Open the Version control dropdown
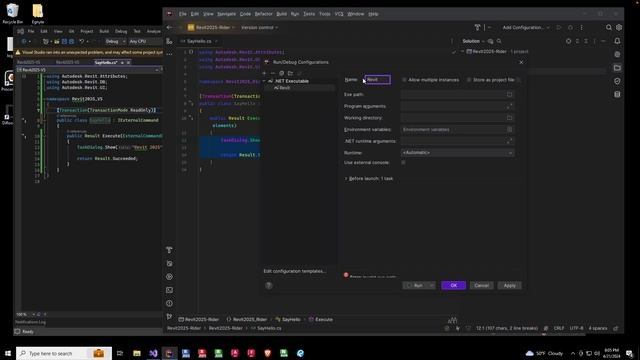The height and width of the screenshot is (360, 640). [260, 27]
